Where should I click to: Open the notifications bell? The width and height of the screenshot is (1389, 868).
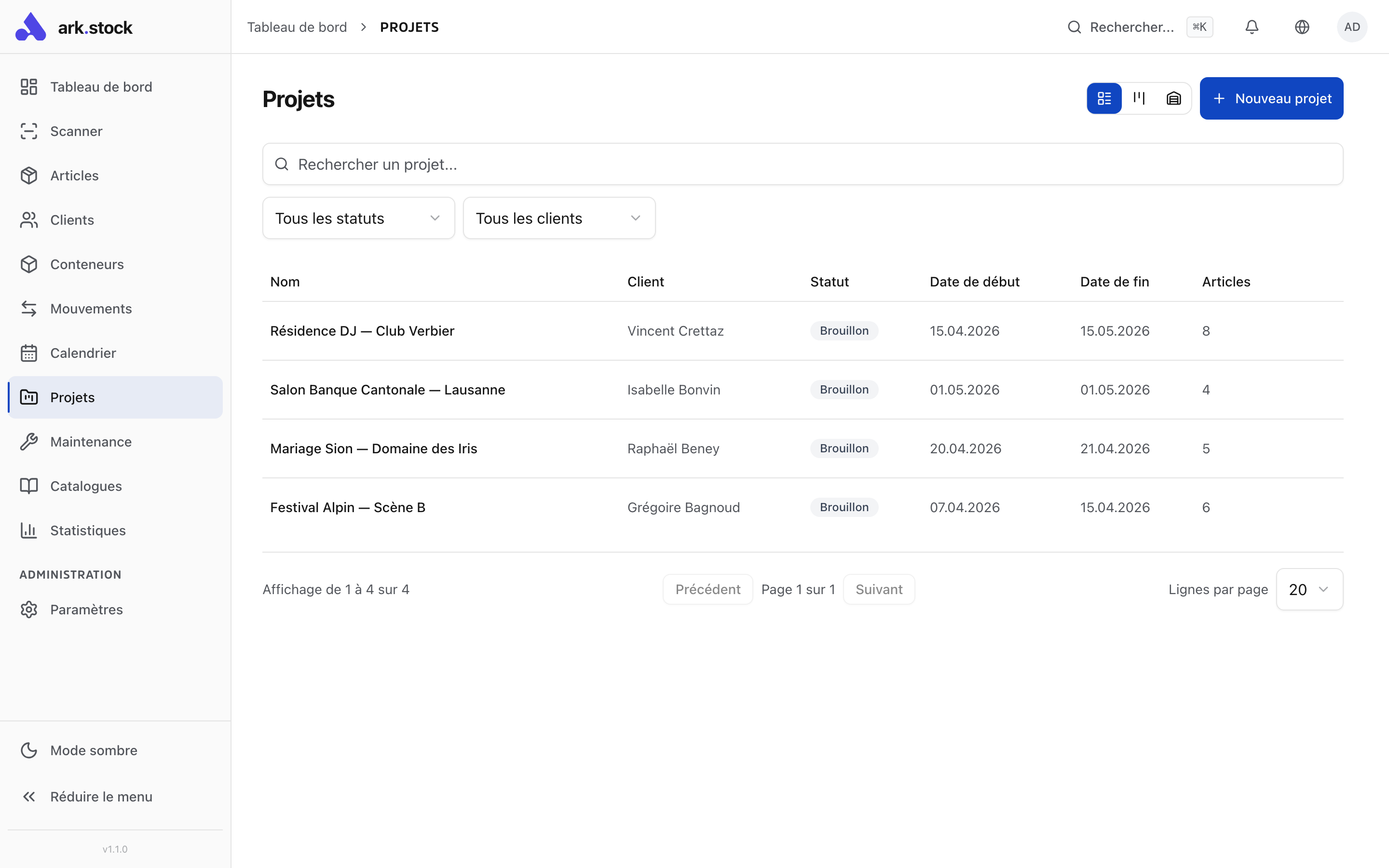pos(1251,27)
